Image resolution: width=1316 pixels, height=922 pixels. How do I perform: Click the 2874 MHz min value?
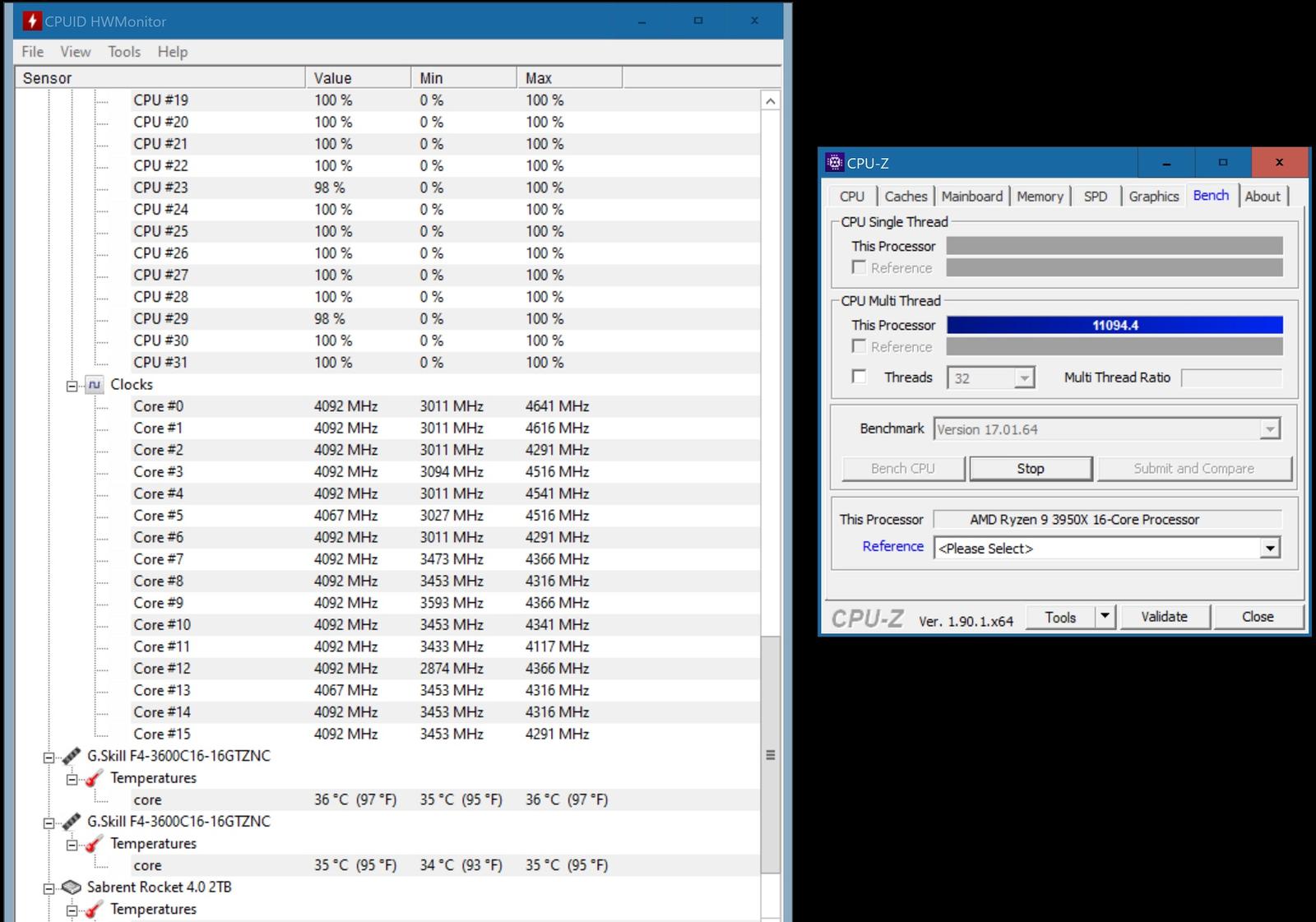(x=452, y=669)
